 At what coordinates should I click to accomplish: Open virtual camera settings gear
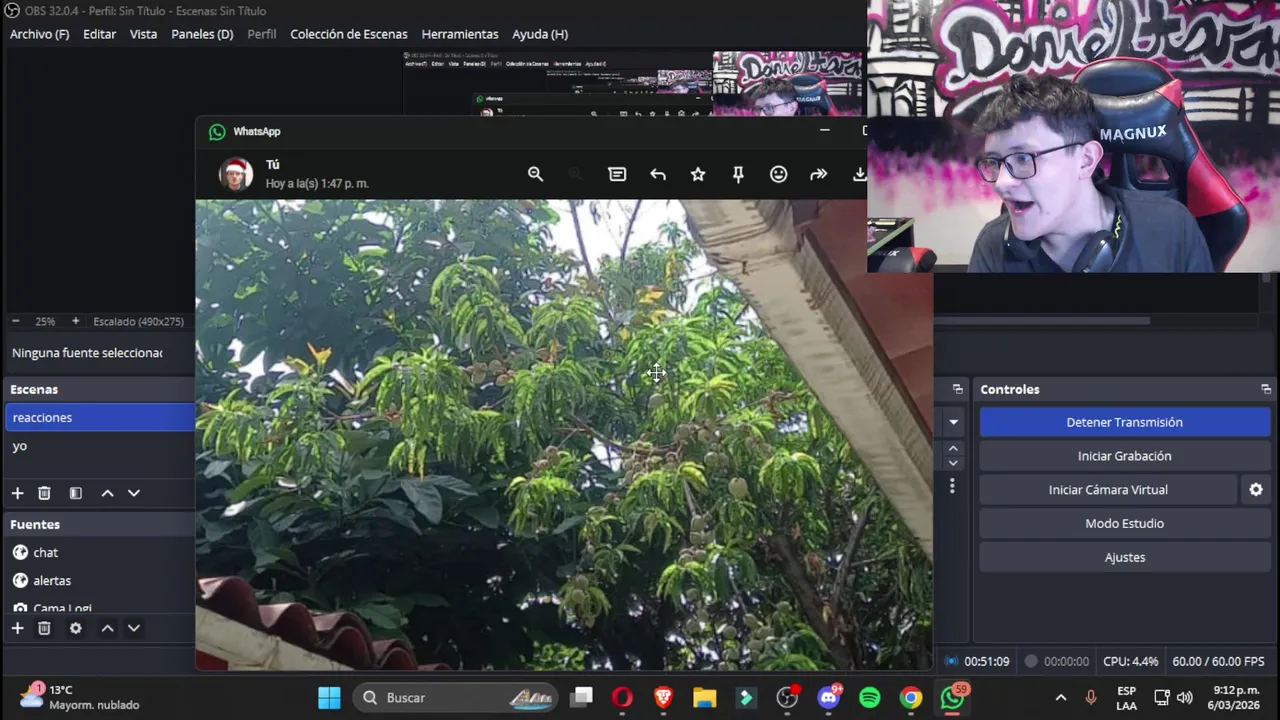tap(1256, 489)
